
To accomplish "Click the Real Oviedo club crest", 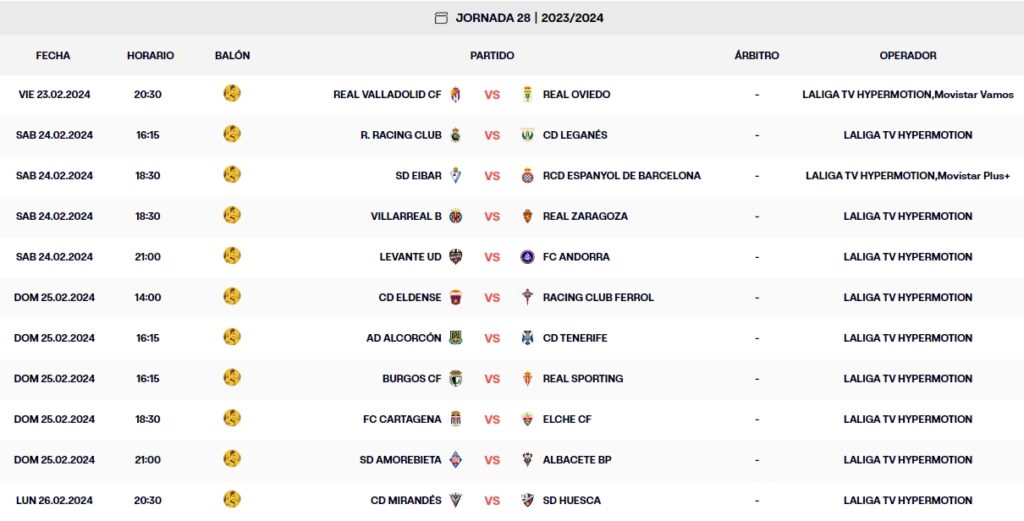I will (x=527, y=95).
